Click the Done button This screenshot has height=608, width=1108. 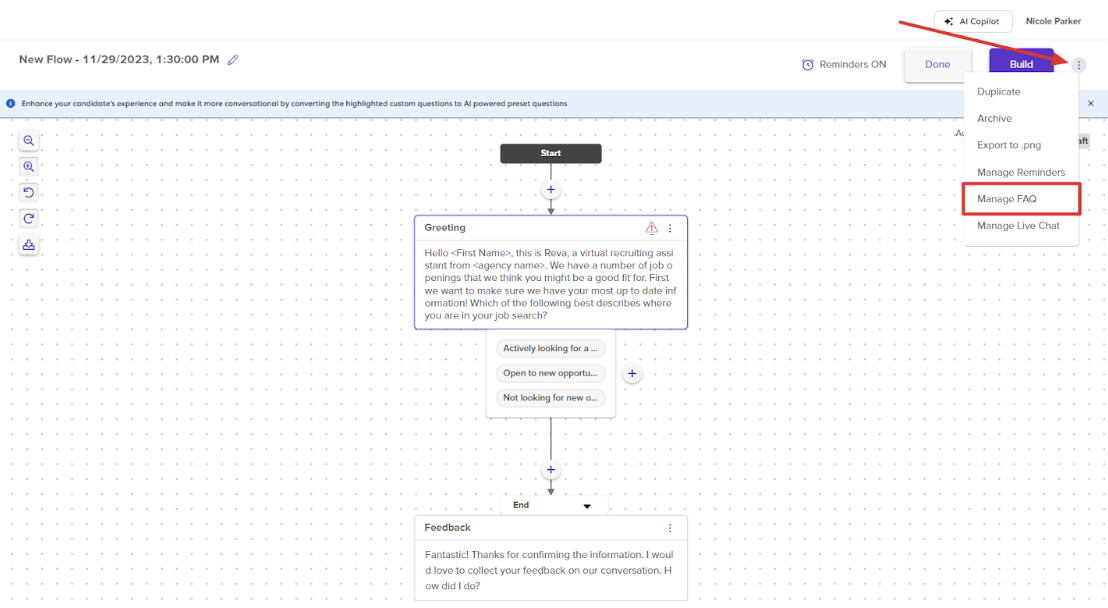[938, 64]
